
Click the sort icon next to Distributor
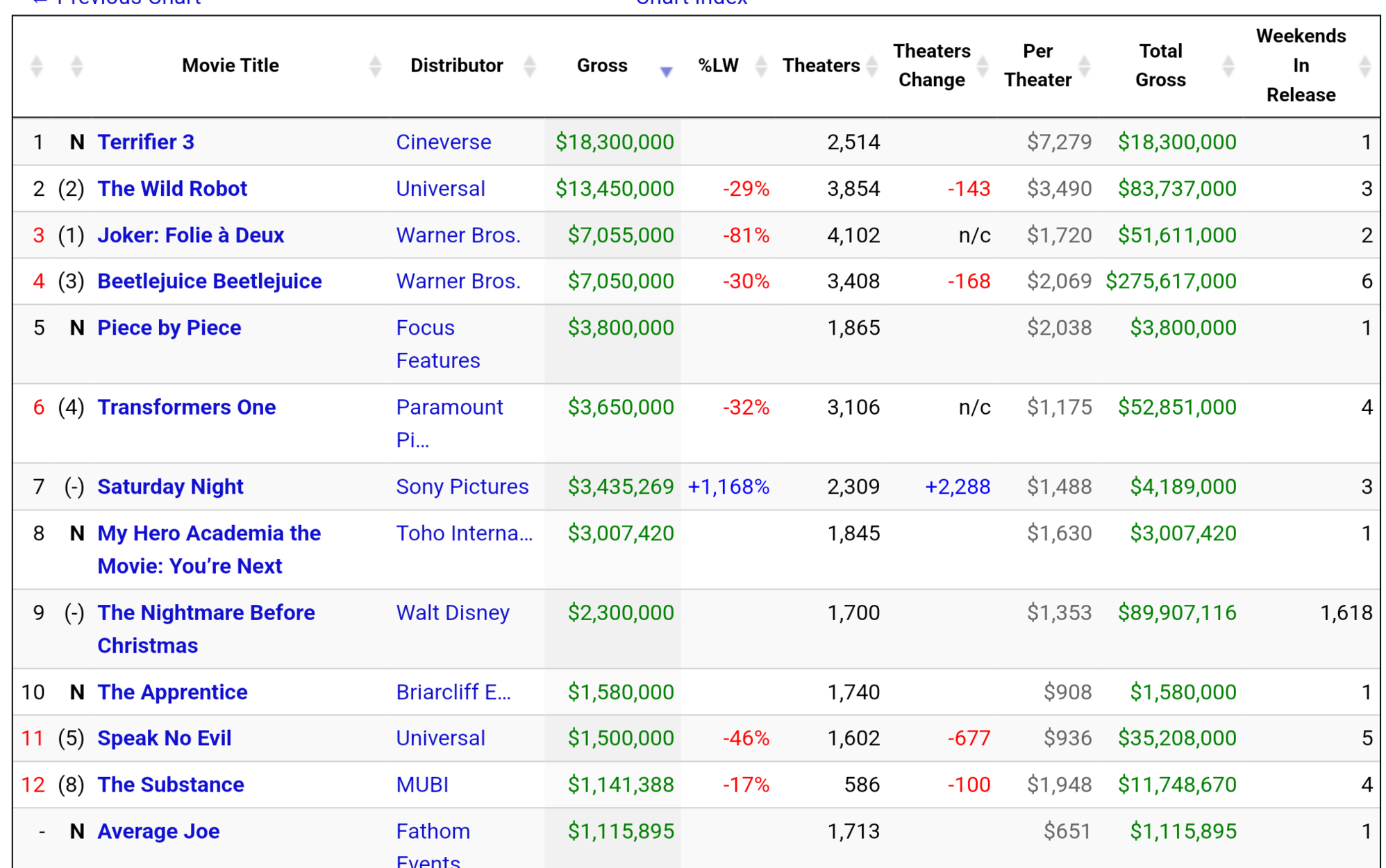coord(530,66)
